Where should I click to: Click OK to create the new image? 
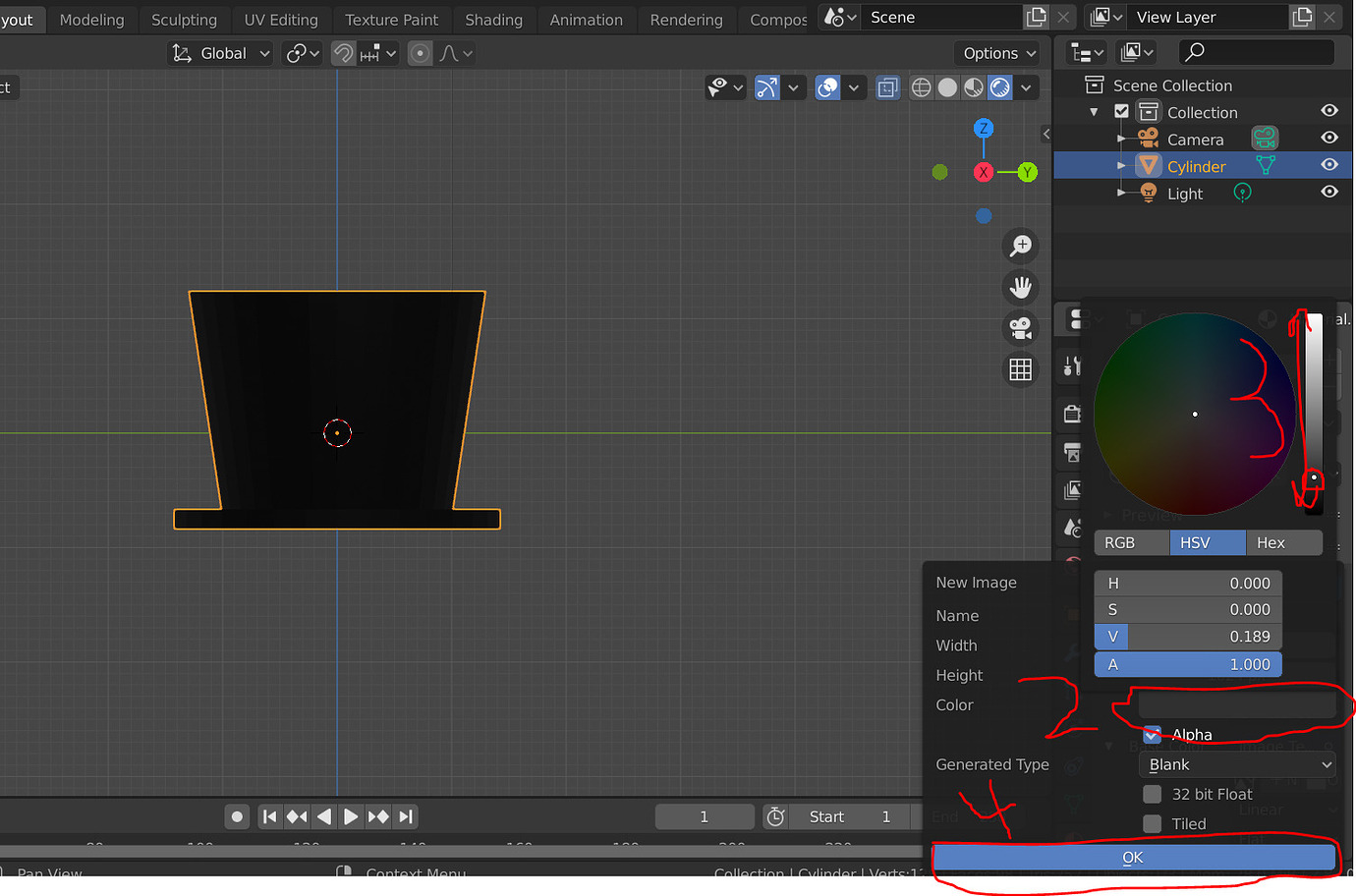coord(1133,858)
